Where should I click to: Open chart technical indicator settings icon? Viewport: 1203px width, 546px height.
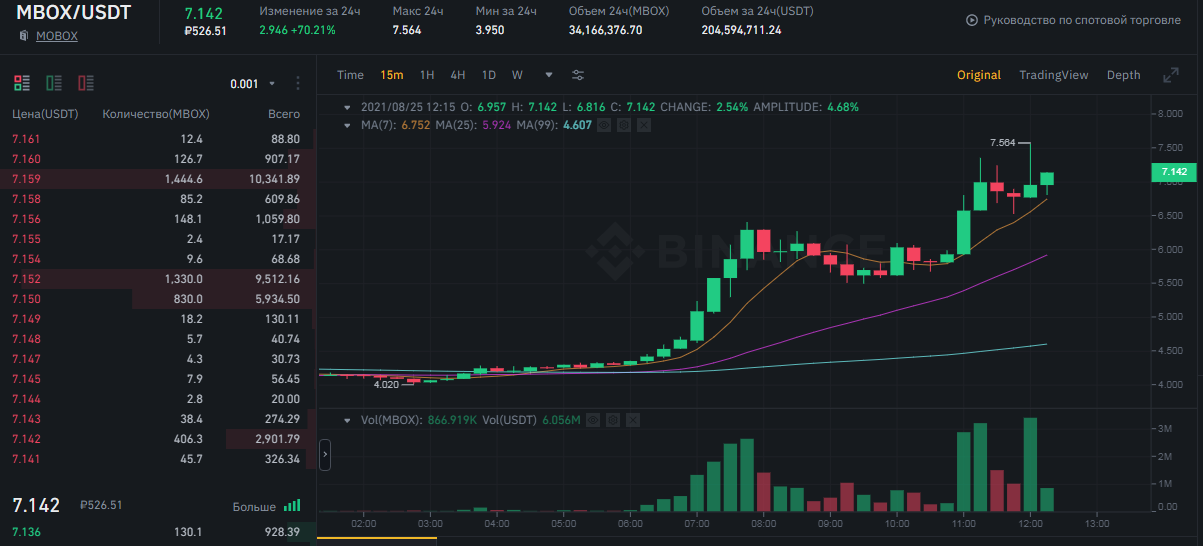pos(578,75)
